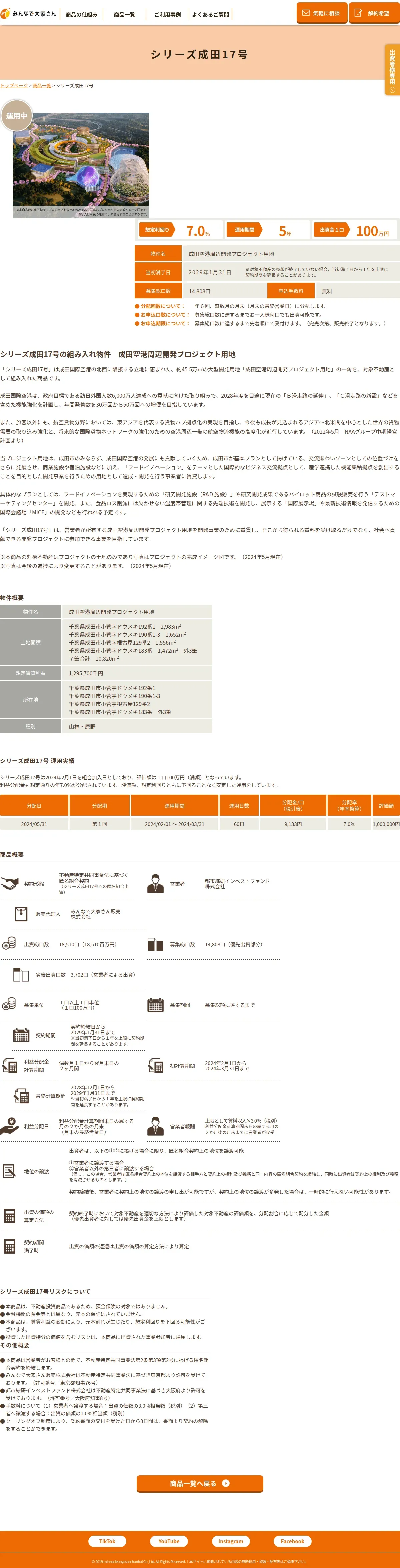Click the 1,295,700千円 value cell
The width and height of the screenshot is (400, 1568).
137,673
